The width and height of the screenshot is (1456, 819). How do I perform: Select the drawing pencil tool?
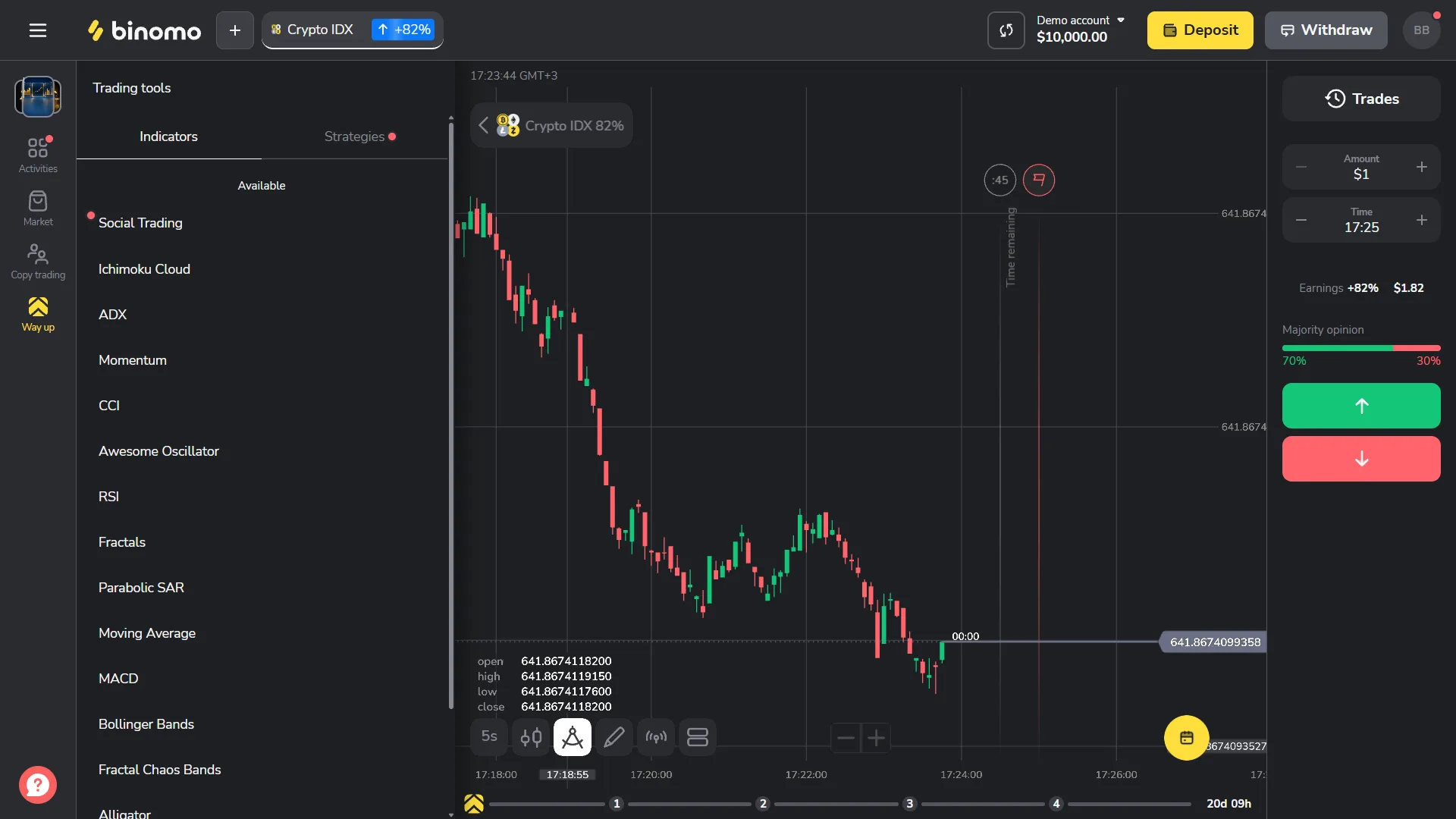click(614, 737)
